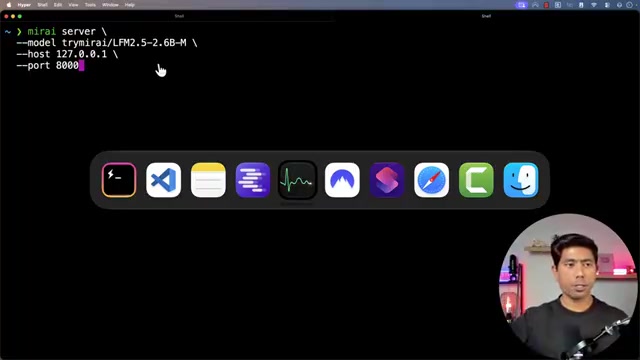The height and width of the screenshot is (360, 640).
Task: Open the Help menu
Action: point(130,5)
